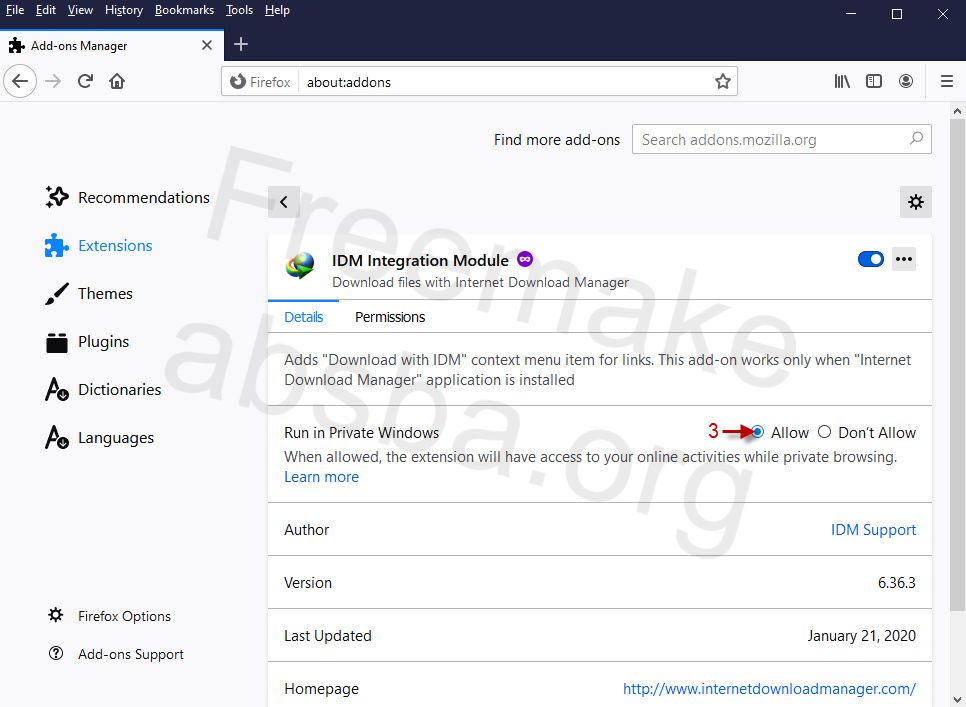The height and width of the screenshot is (707, 966).
Task: Bookmark this page with the star
Action: 723,81
